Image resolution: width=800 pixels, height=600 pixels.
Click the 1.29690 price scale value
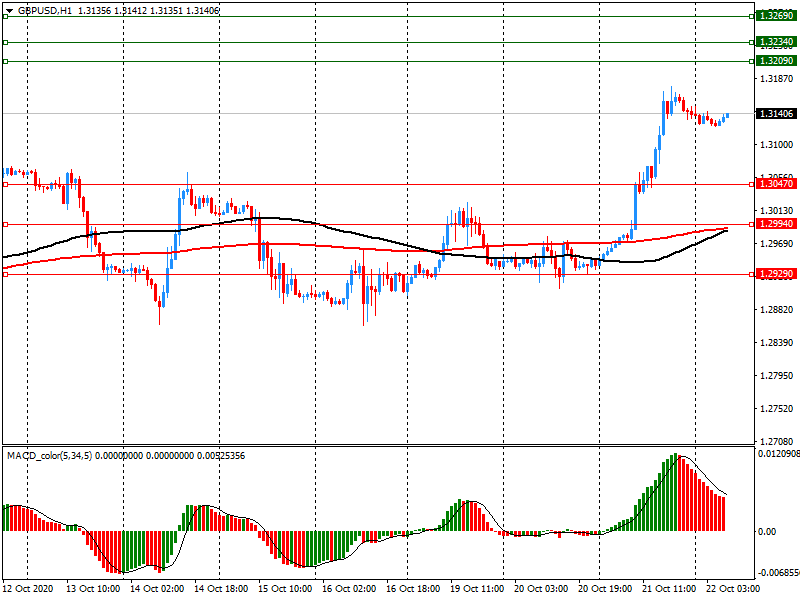[777, 244]
